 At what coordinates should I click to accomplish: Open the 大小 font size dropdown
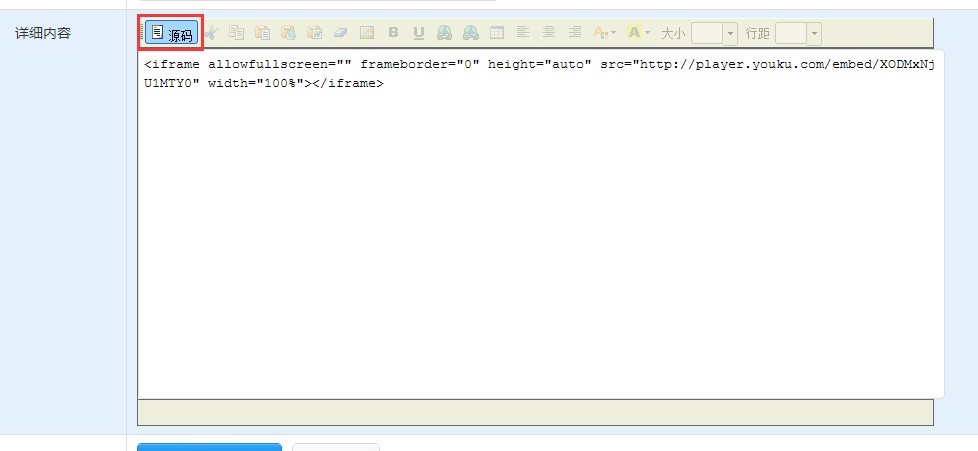coord(714,33)
